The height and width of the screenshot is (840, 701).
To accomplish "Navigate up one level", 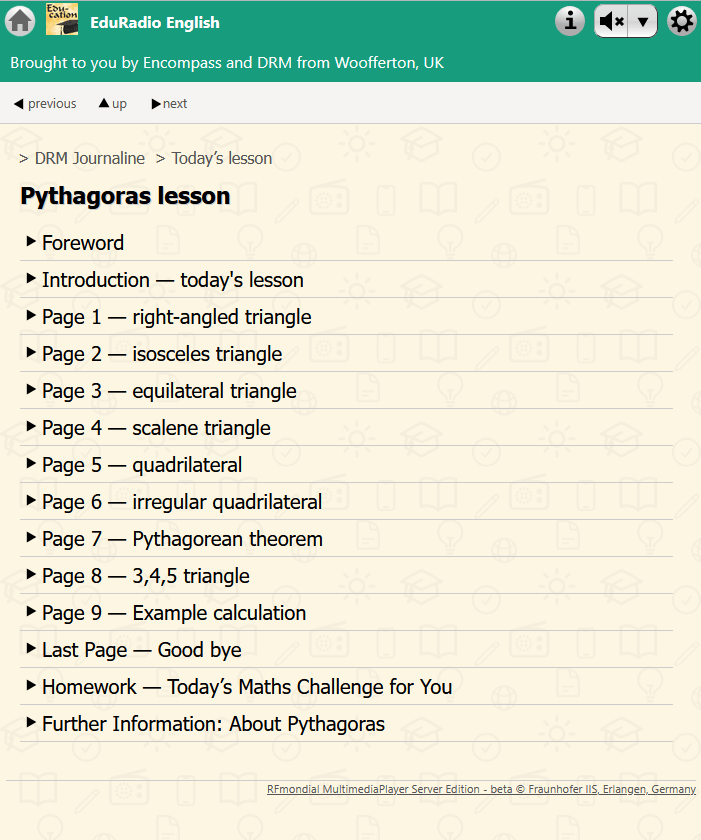I will coord(112,103).
